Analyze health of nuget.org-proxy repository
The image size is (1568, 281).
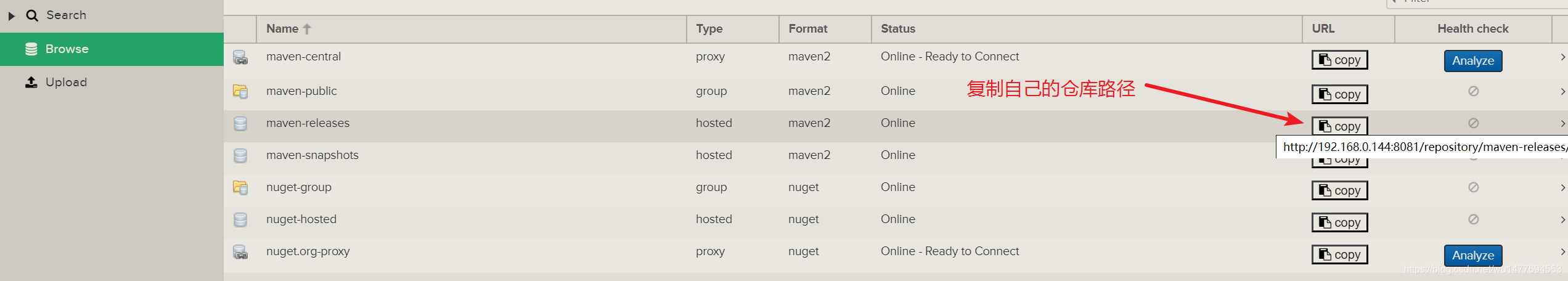point(1473,256)
